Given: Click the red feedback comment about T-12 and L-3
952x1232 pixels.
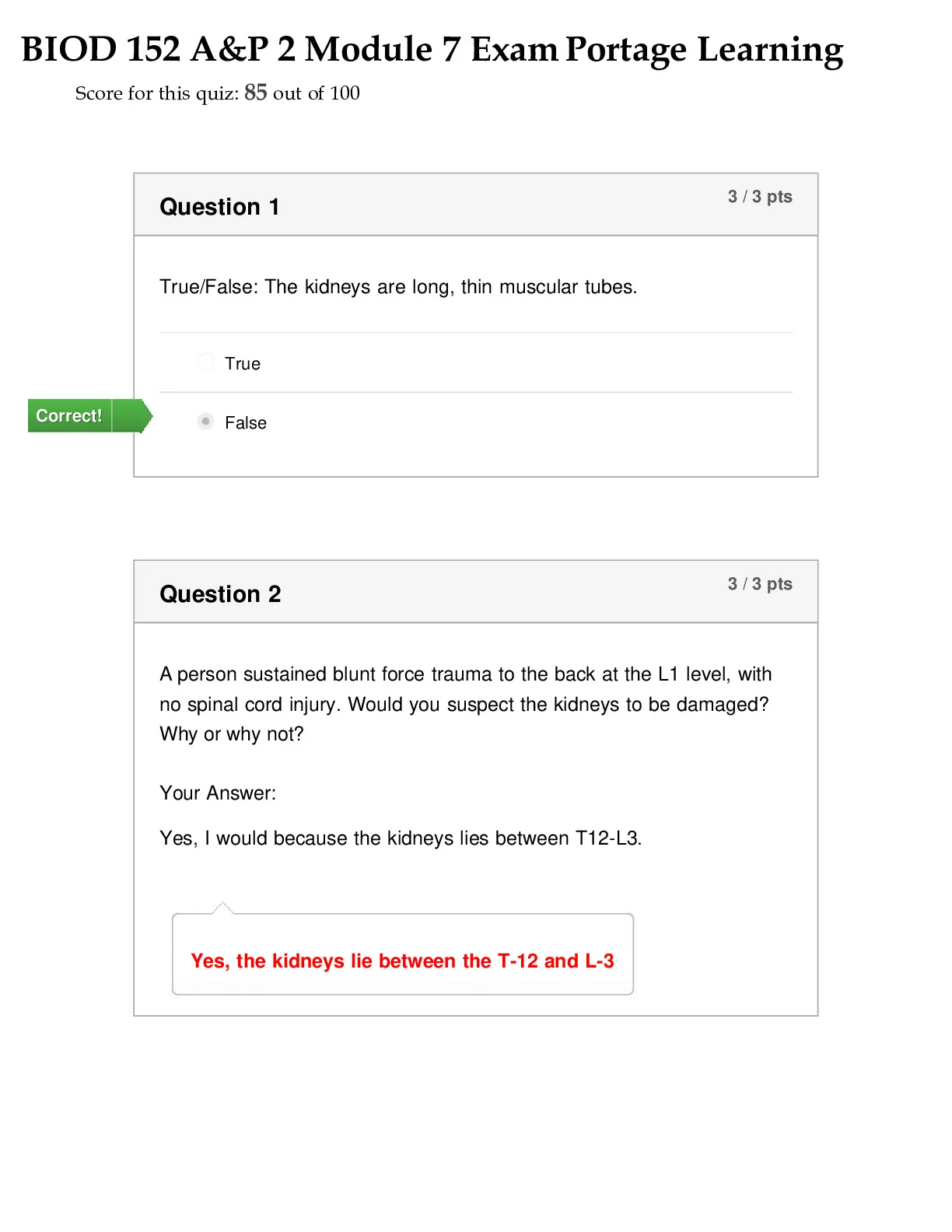Looking at the screenshot, I should click(x=402, y=961).
